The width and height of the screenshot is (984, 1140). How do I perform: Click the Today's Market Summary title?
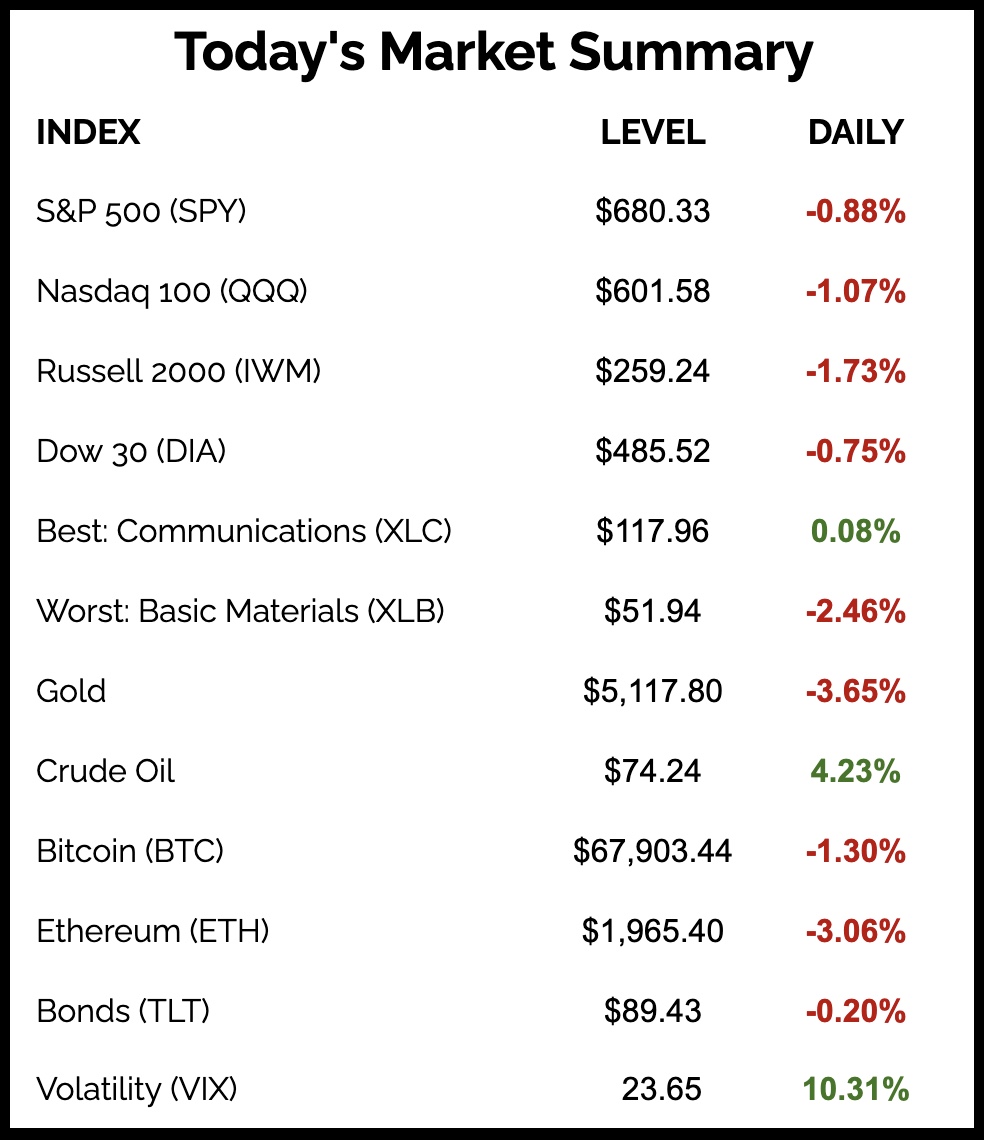tap(493, 54)
